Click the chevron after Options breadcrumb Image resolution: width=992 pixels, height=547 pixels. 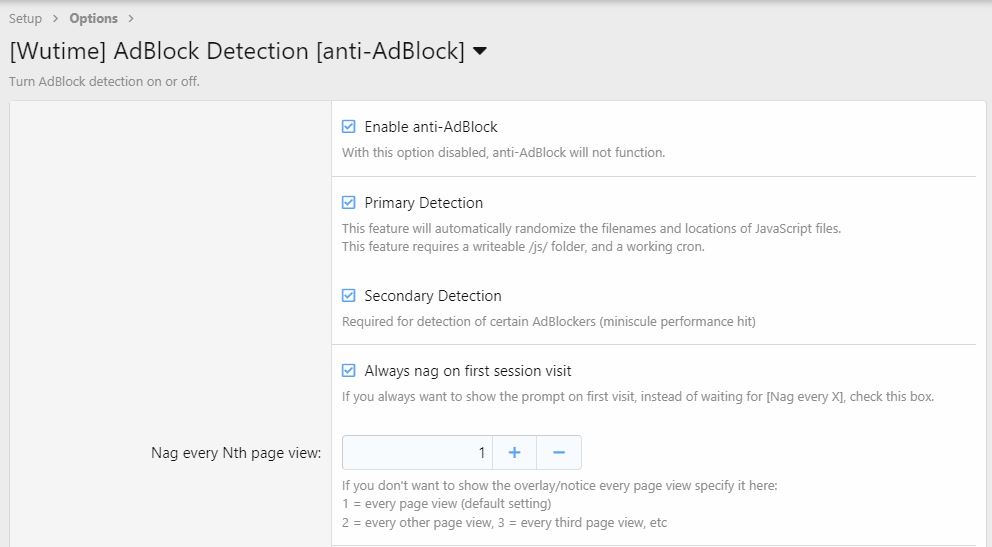click(x=131, y=18)
